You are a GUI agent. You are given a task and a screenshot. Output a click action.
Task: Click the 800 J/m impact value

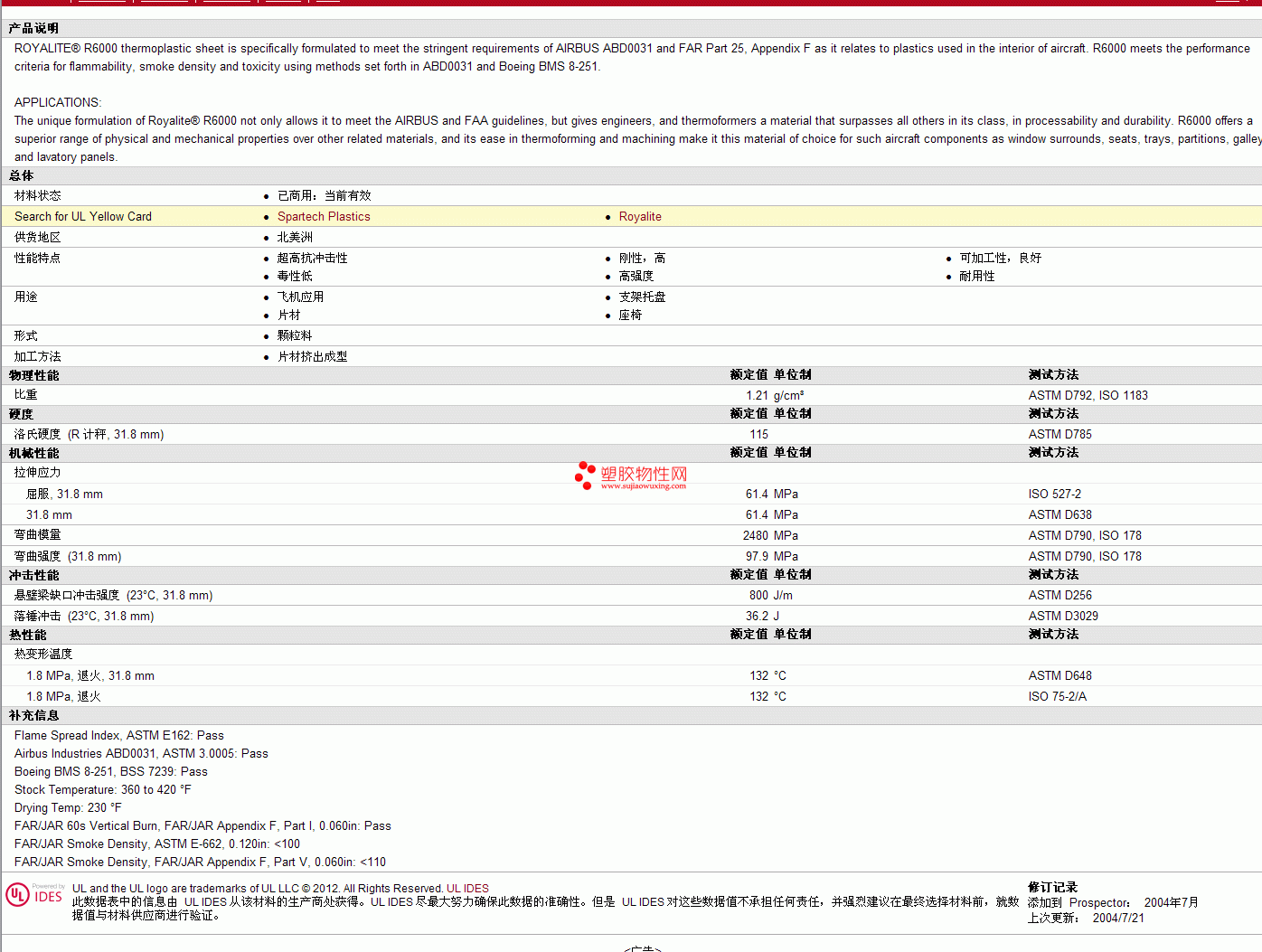(x=771, y=596)
